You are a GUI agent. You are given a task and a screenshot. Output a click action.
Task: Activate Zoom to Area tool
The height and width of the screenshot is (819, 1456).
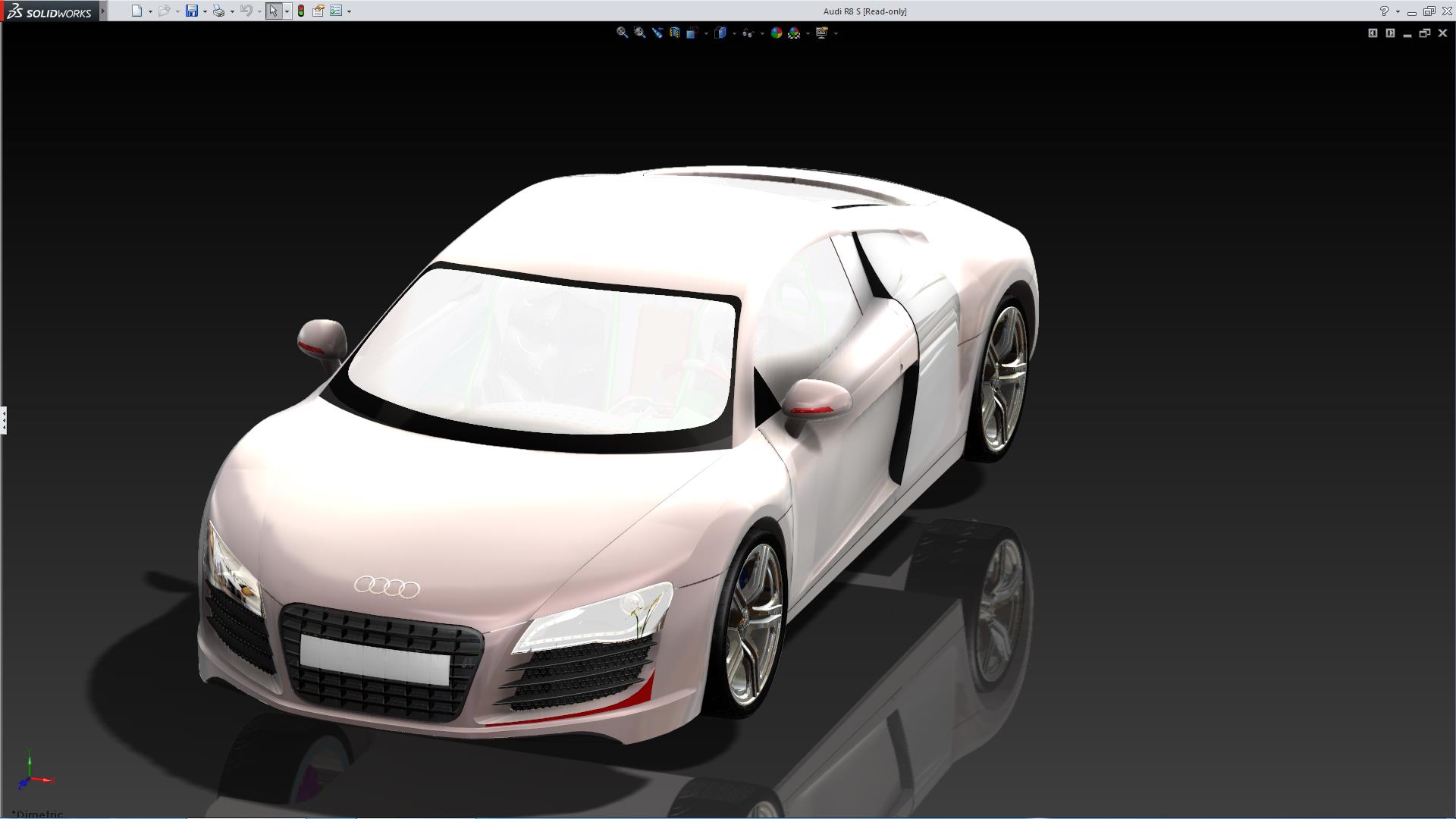[640, 33]
